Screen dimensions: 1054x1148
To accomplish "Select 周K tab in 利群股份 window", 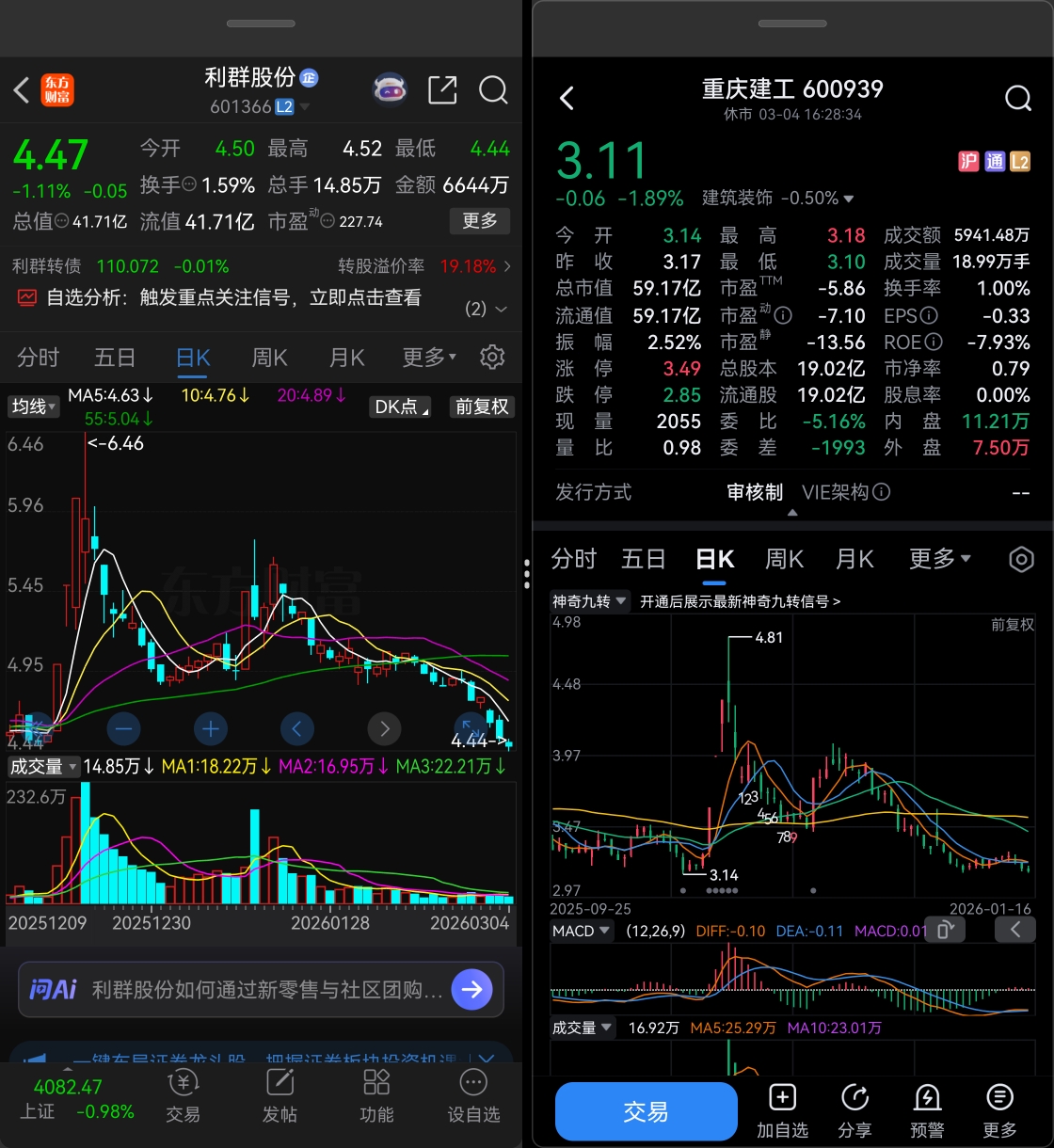I will coord(270,358).
